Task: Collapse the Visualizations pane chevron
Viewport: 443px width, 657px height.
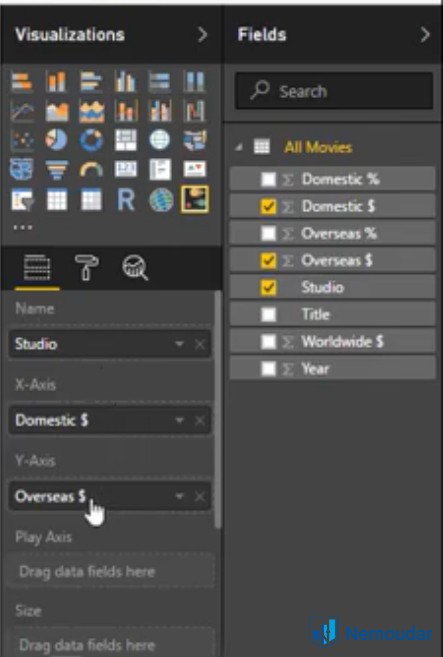Action: click(202, 34)
